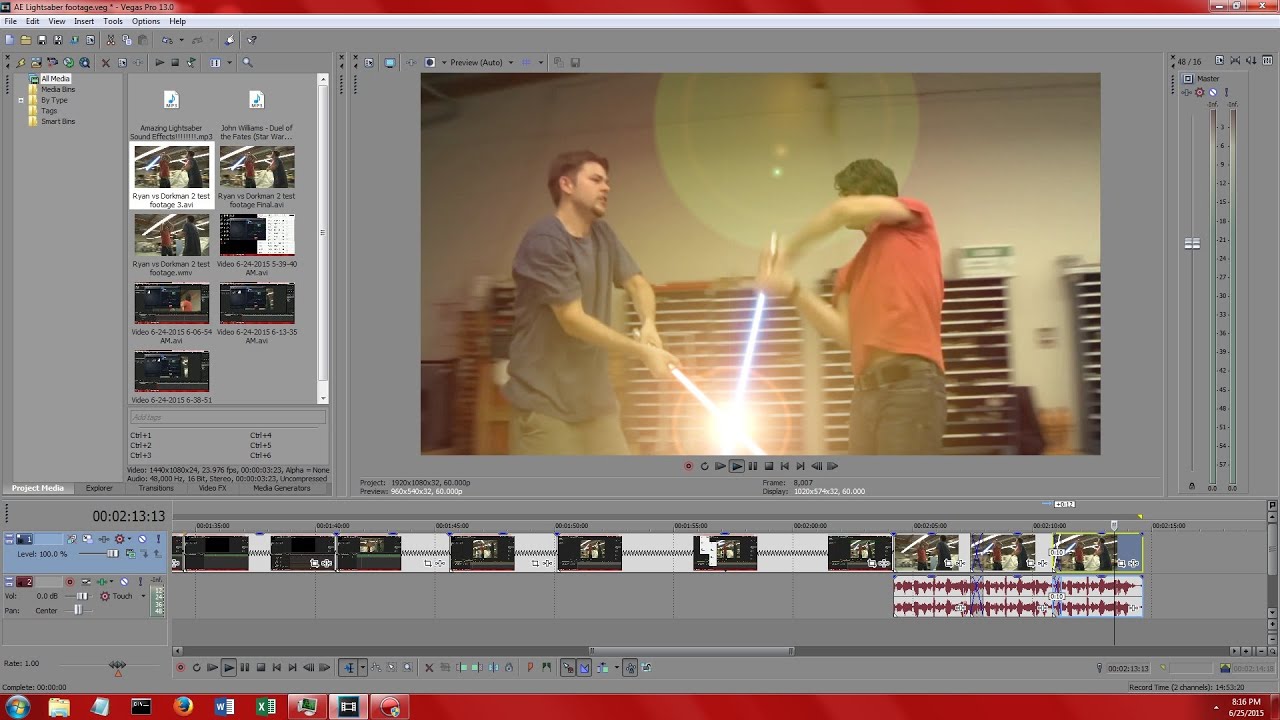Open the Touch automation mode dropdown
Screen dimensions: 1280x720
tap(143, 596)
